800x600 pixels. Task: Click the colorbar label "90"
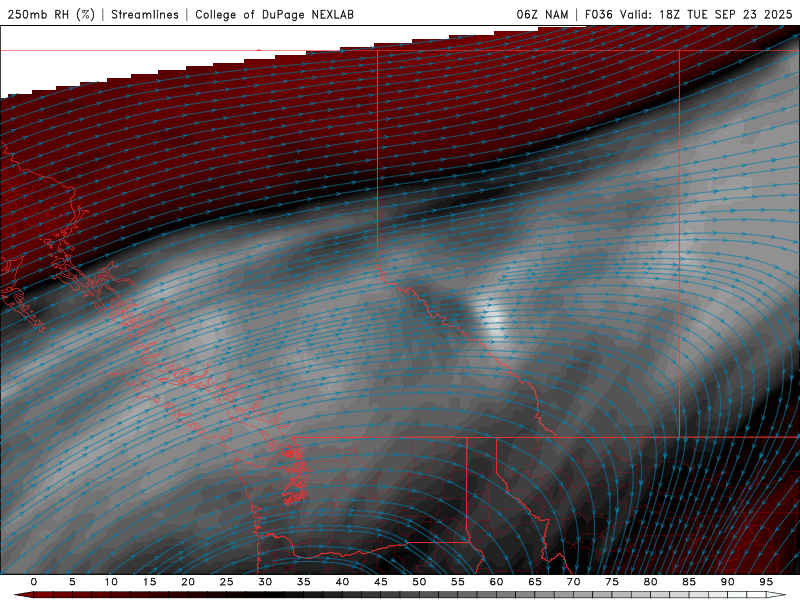728,582
